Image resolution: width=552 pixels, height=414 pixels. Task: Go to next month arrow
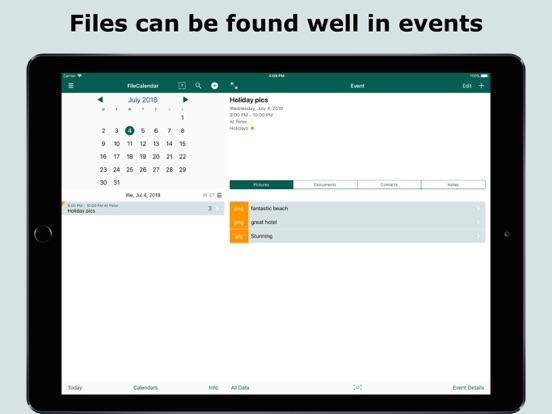click(185, 100)
